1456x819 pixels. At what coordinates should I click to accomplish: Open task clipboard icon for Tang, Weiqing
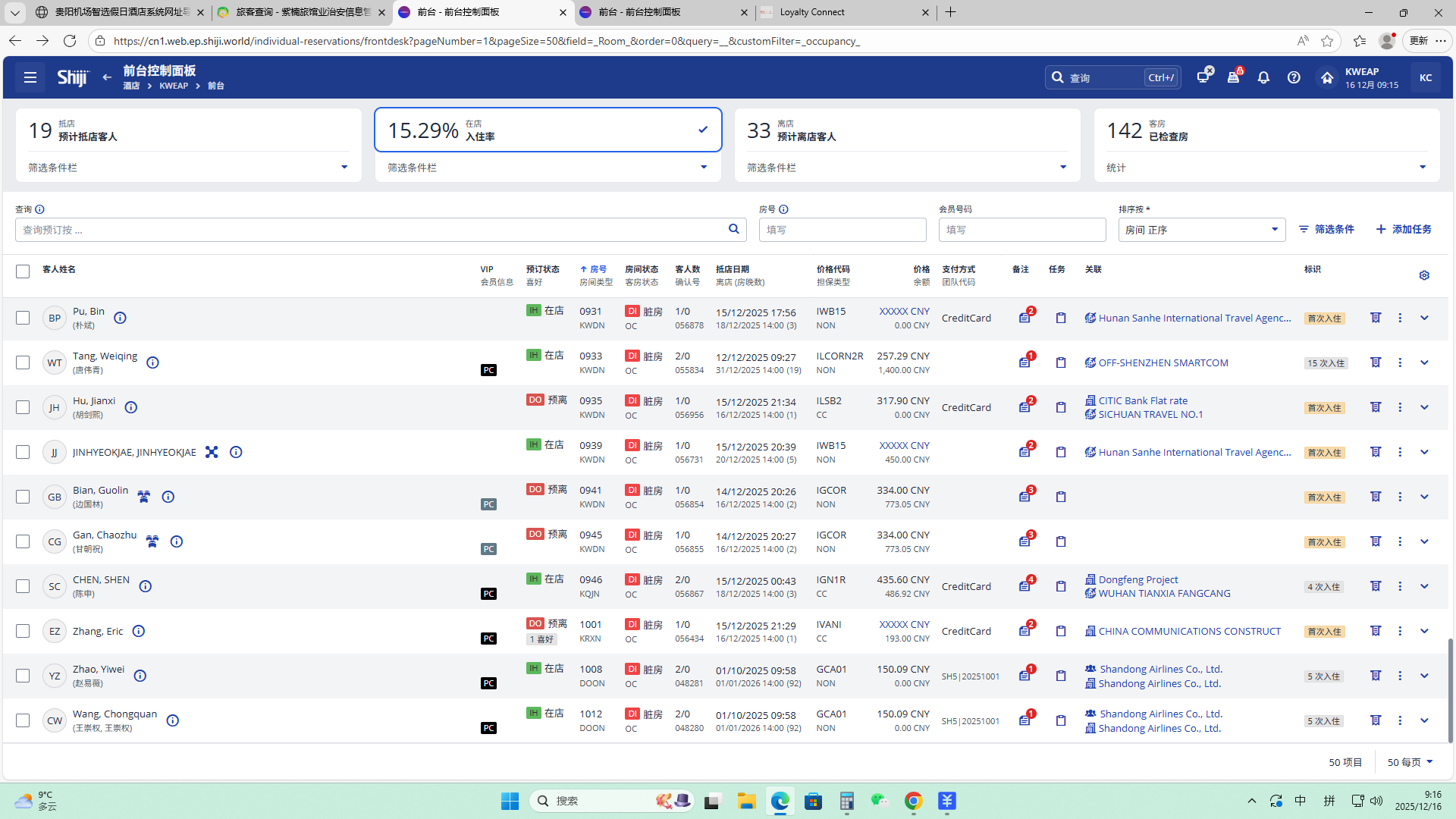tap(1061, 362)
